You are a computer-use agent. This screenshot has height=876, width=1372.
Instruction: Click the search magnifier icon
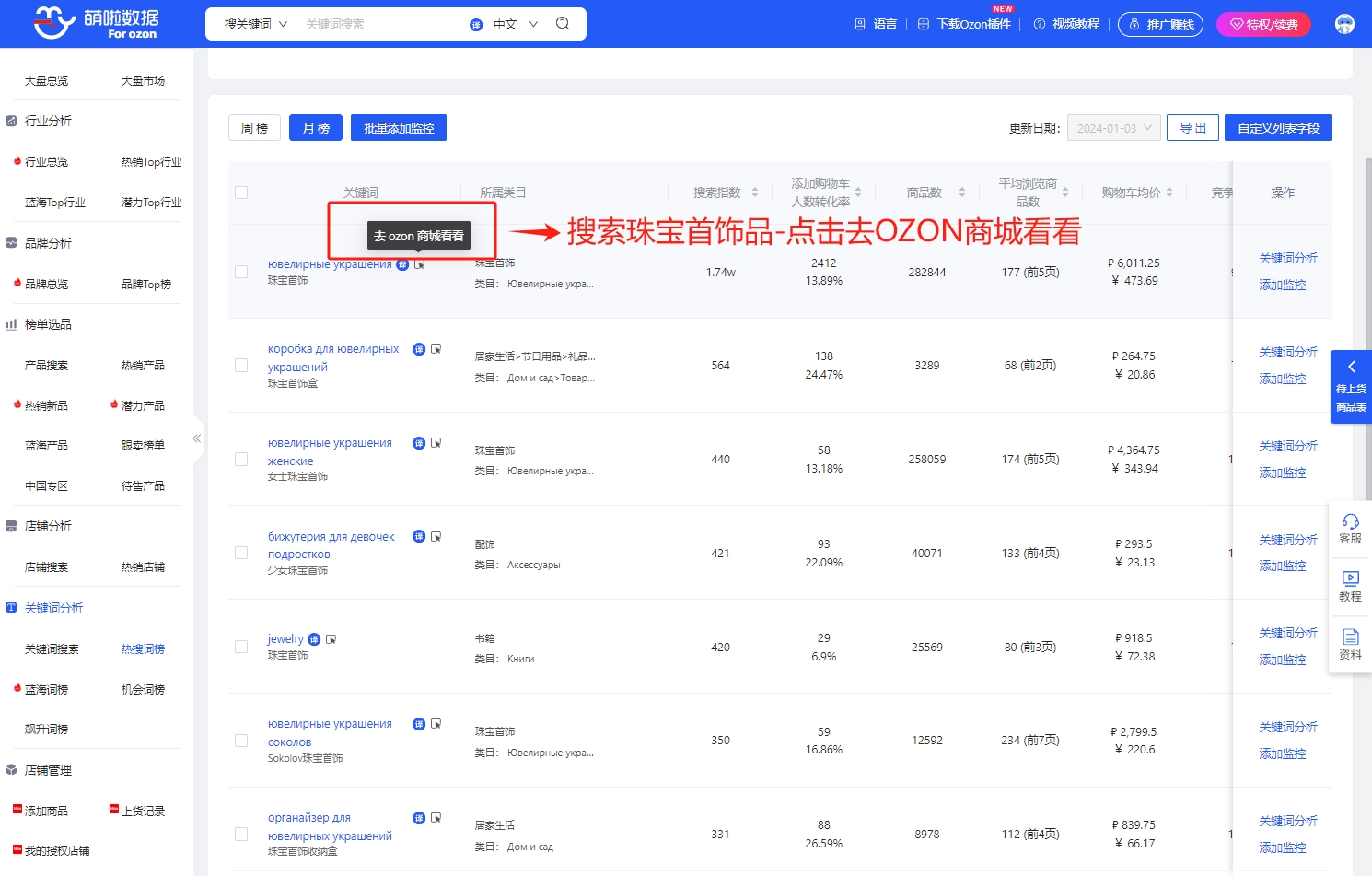[x=563, y=24]
